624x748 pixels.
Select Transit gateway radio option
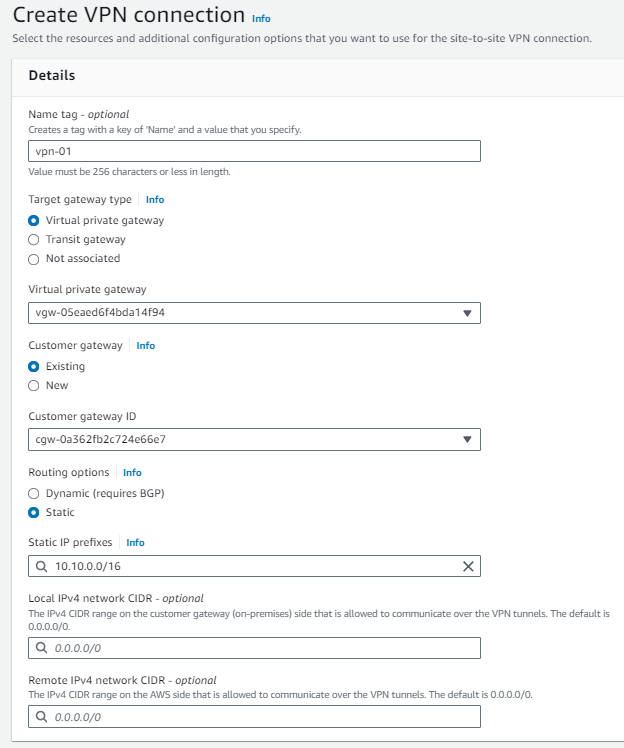[x=34, y=239]
